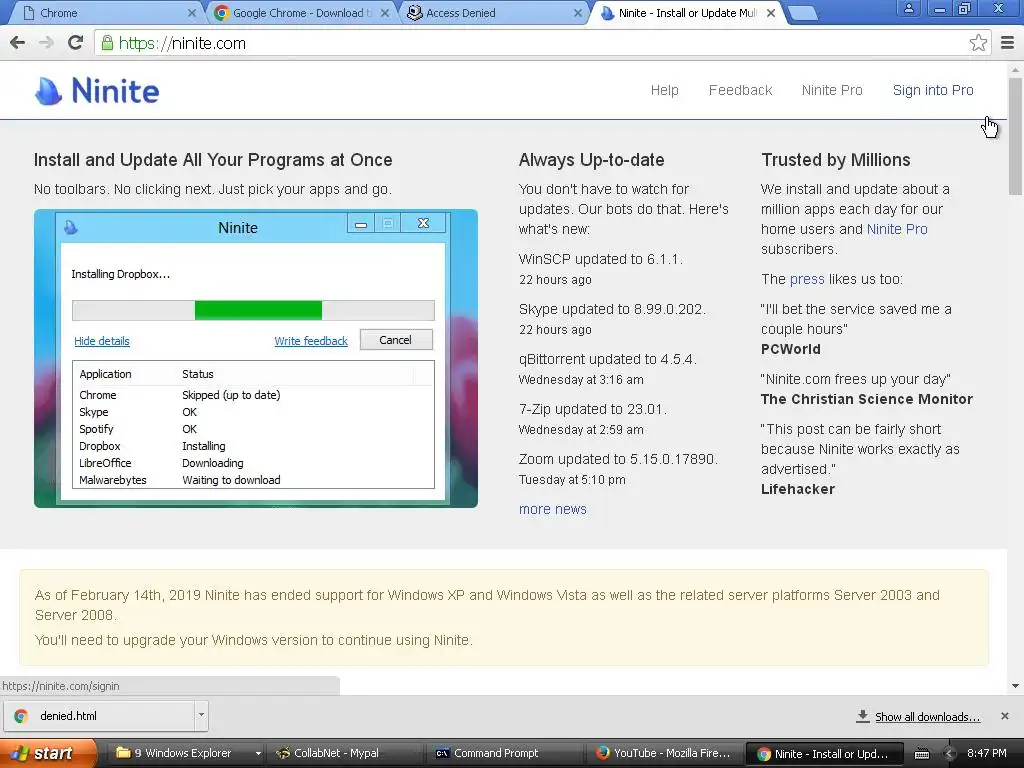Click The Christian Science Monitor text
The image size is (1024, 768).
(867, 399)
